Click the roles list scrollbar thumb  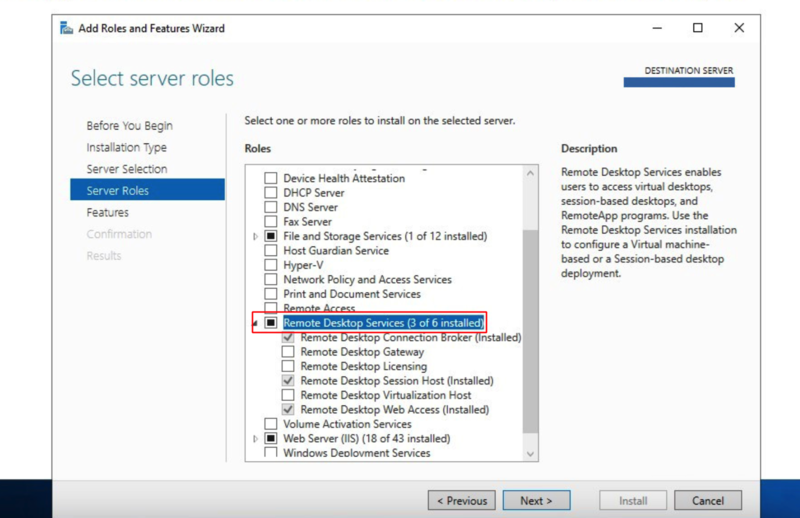pos(531,332)
